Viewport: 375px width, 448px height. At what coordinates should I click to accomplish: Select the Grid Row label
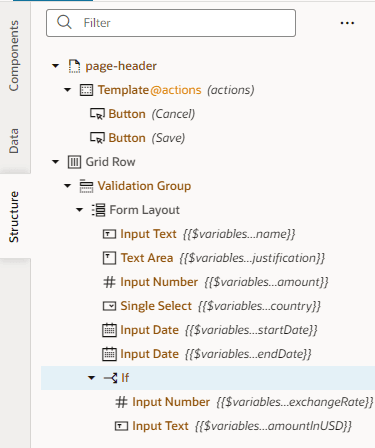tap(110, 162)
